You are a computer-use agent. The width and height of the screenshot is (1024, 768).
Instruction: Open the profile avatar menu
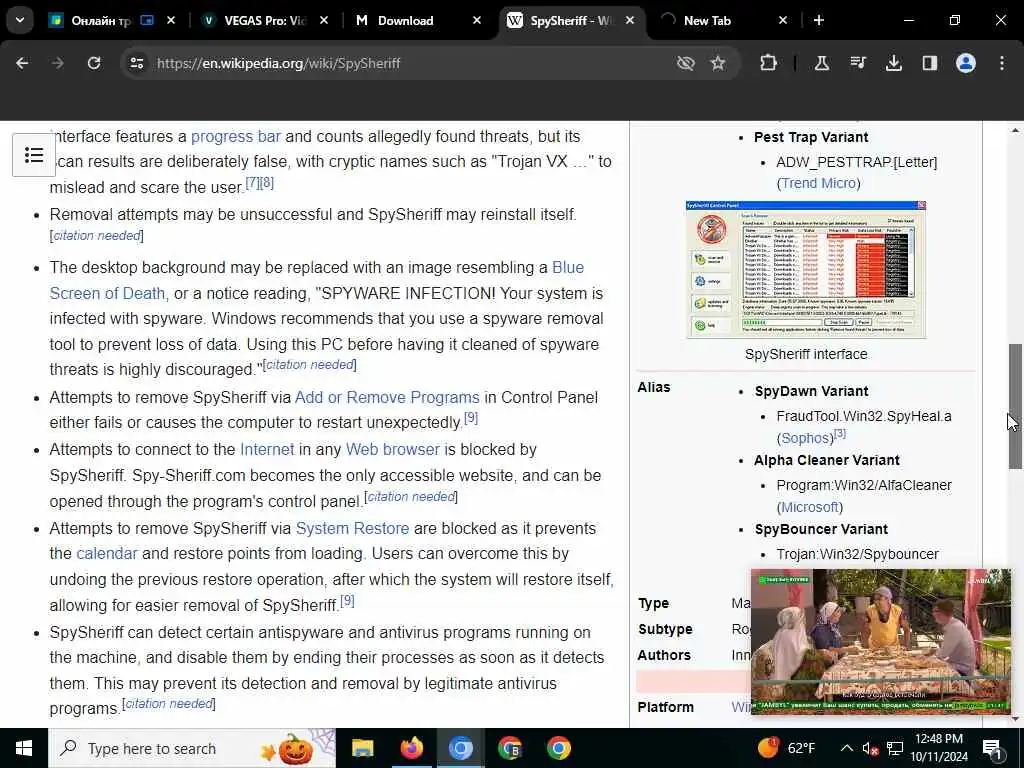click(966, 63)
